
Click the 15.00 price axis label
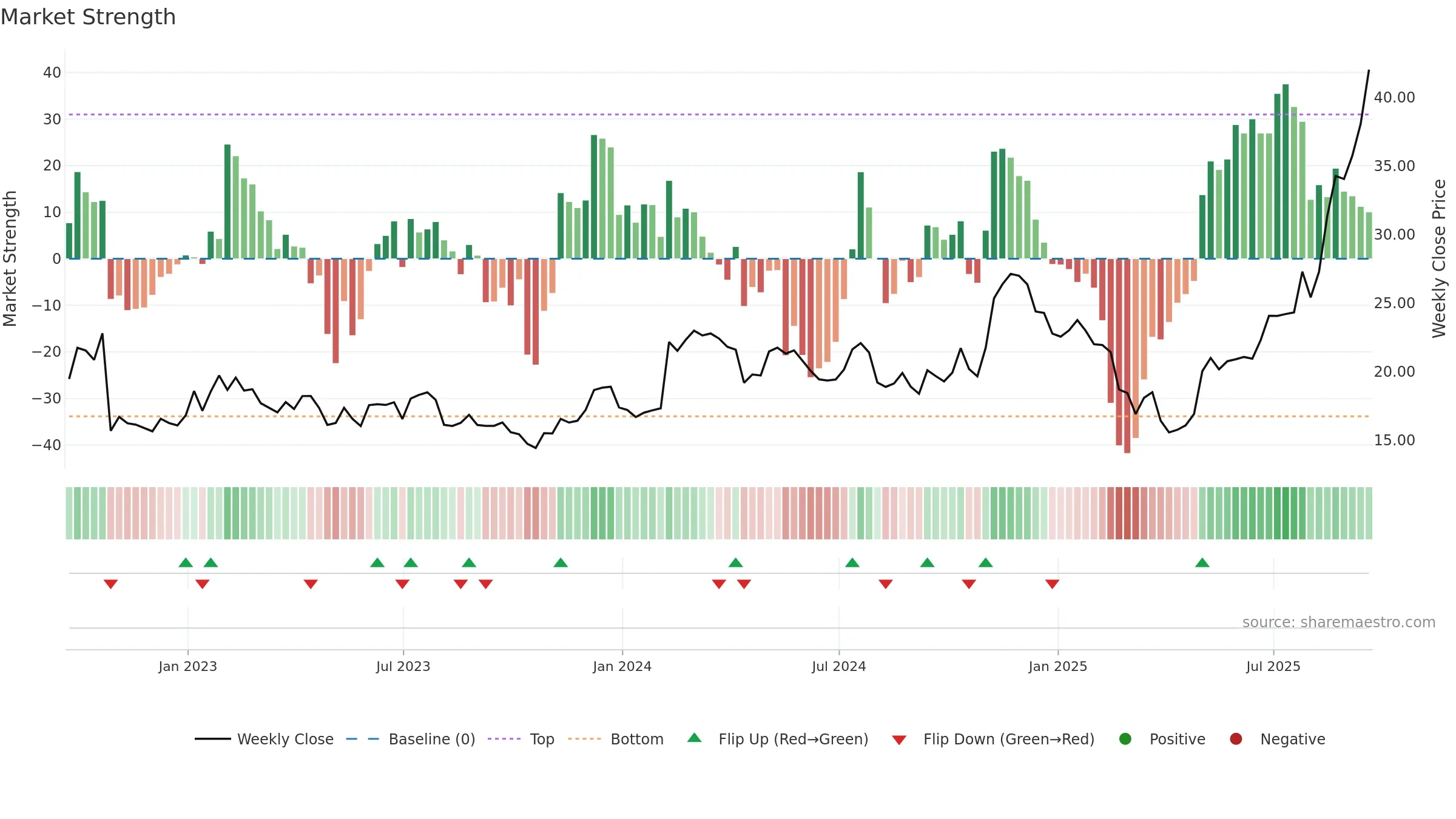[1395, 440]
